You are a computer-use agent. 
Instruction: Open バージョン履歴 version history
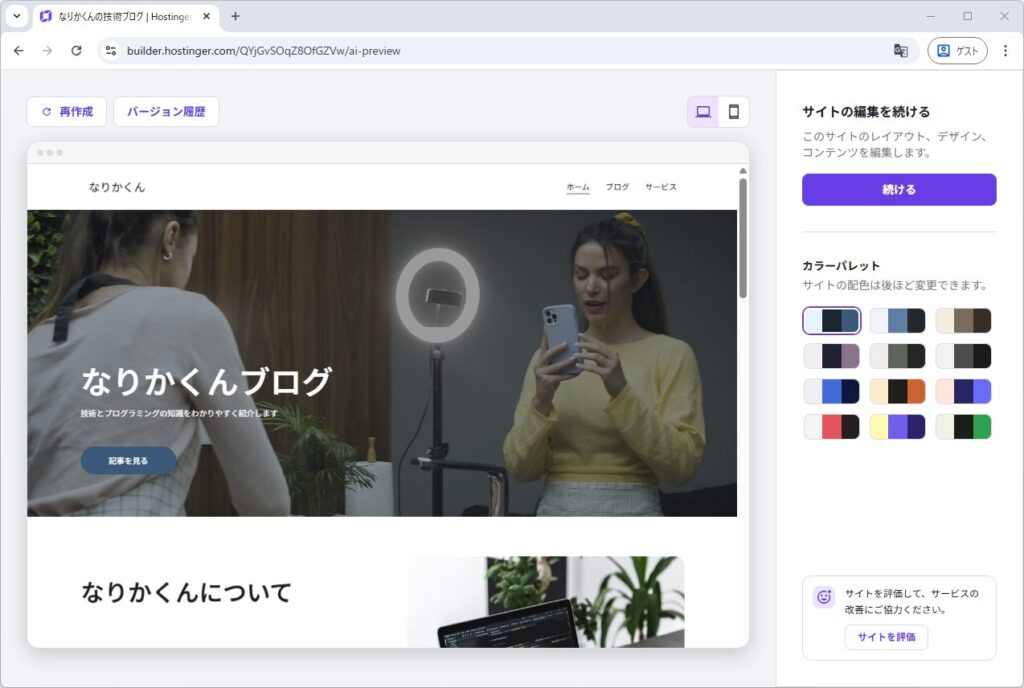click(166, 112)
